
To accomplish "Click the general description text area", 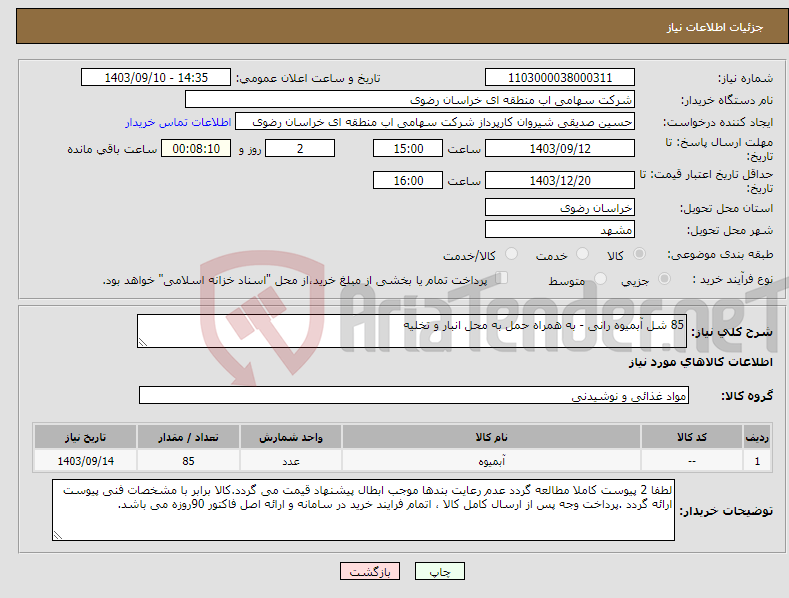I will (412, 331).
